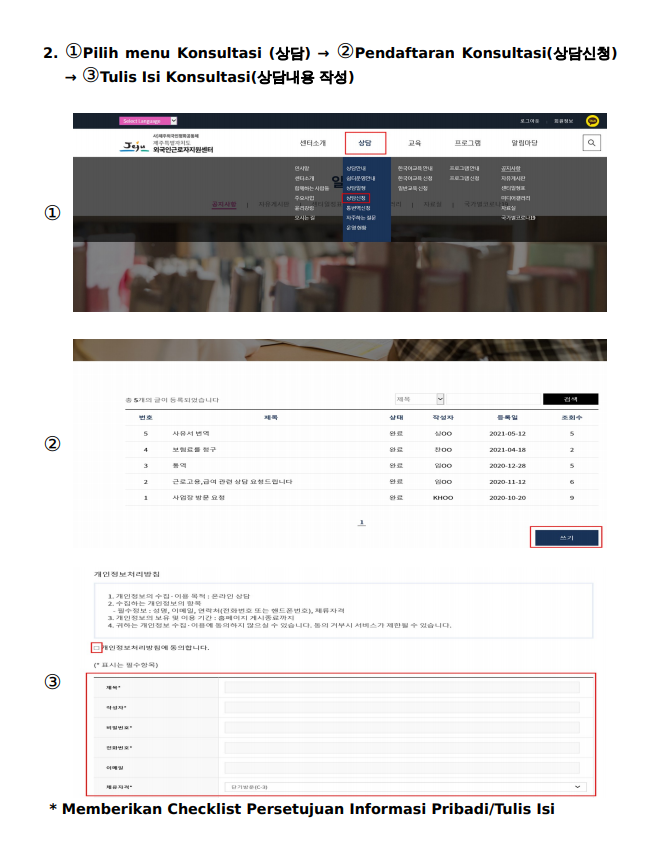Click the yellow KakaoTalk chat icon
Image resolution: width=664 pixels, height=860 pixels.
point(593,121)
